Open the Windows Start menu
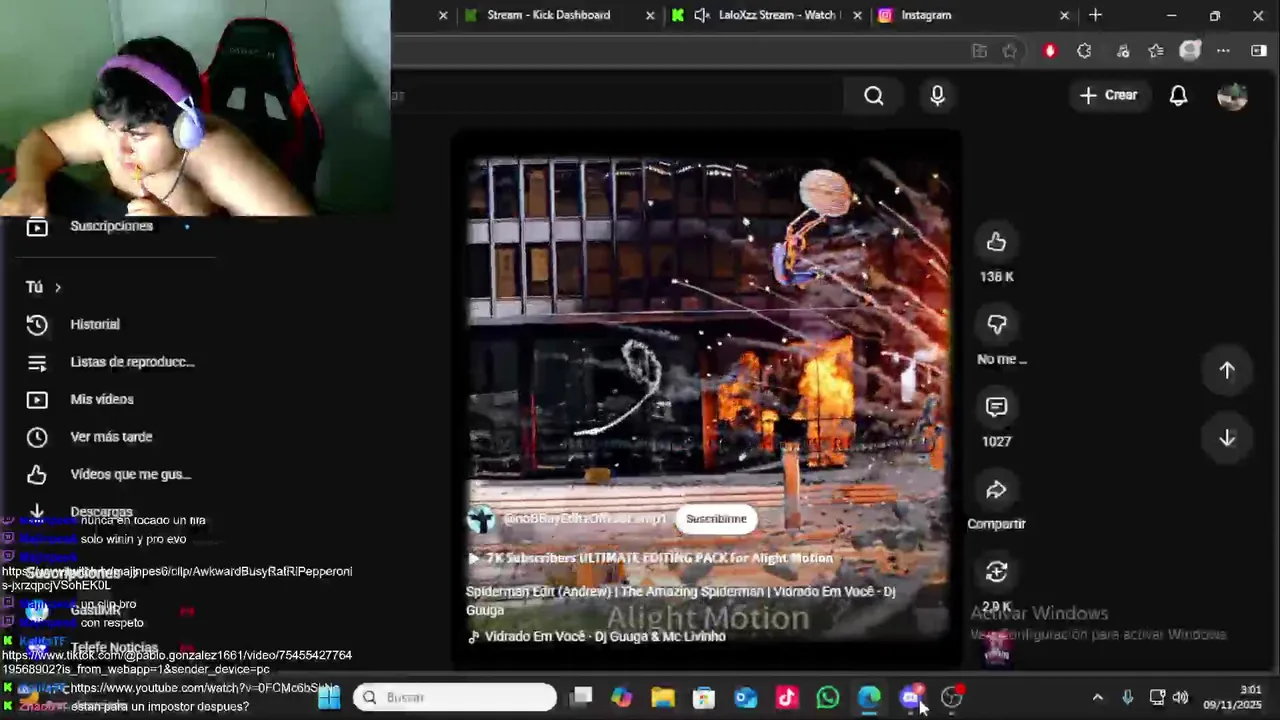Screen dimensions: 1280x720 pyautogui.click(x=329, y=697)
